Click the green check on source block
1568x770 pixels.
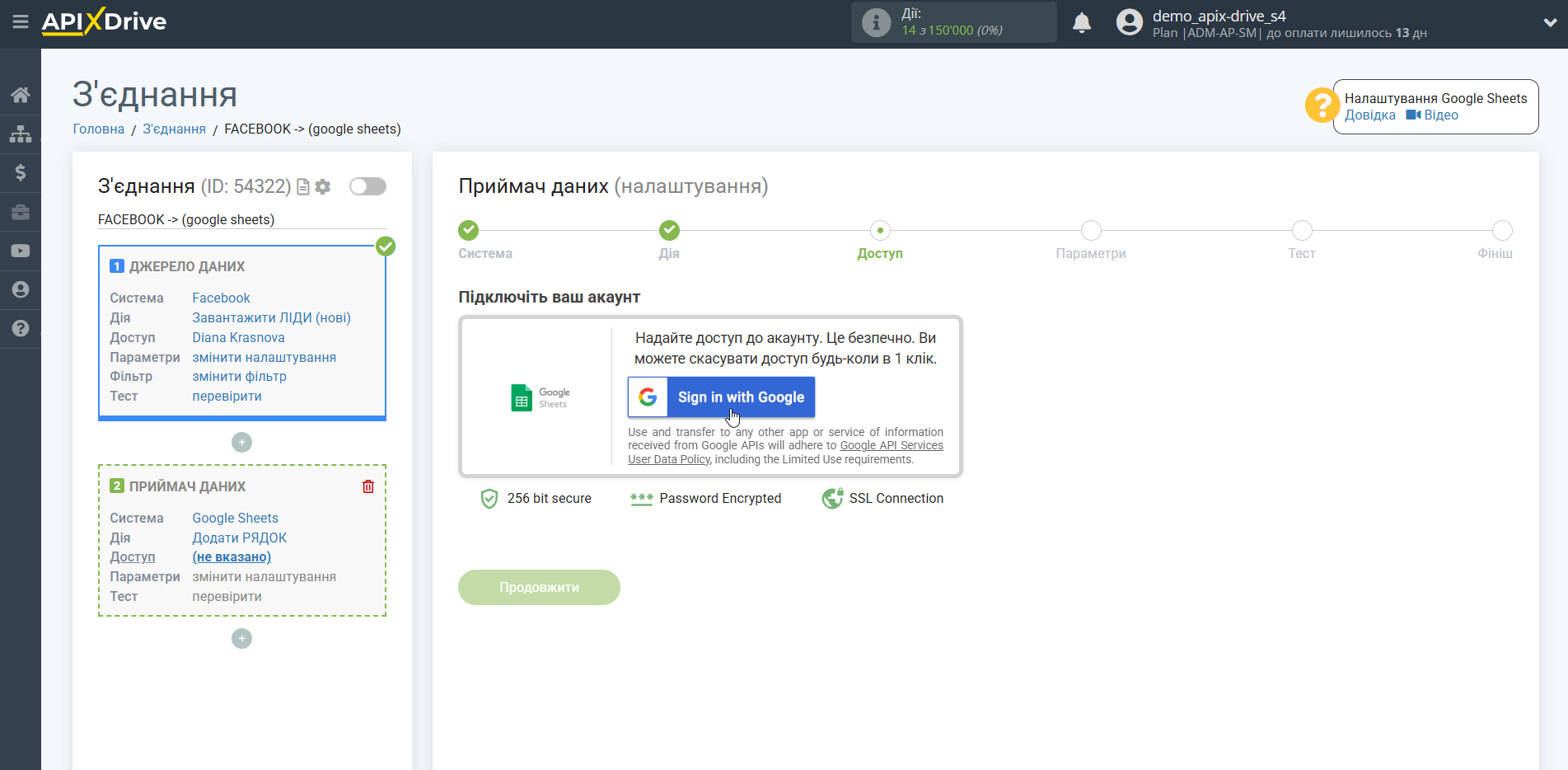tap(386, 246)
